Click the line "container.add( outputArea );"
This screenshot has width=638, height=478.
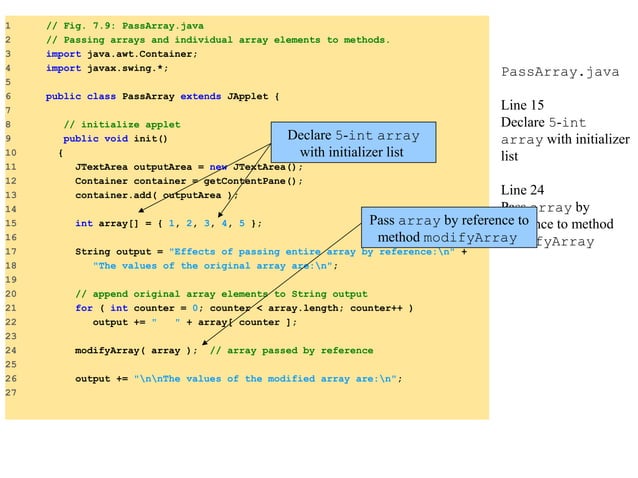point(157,195)
